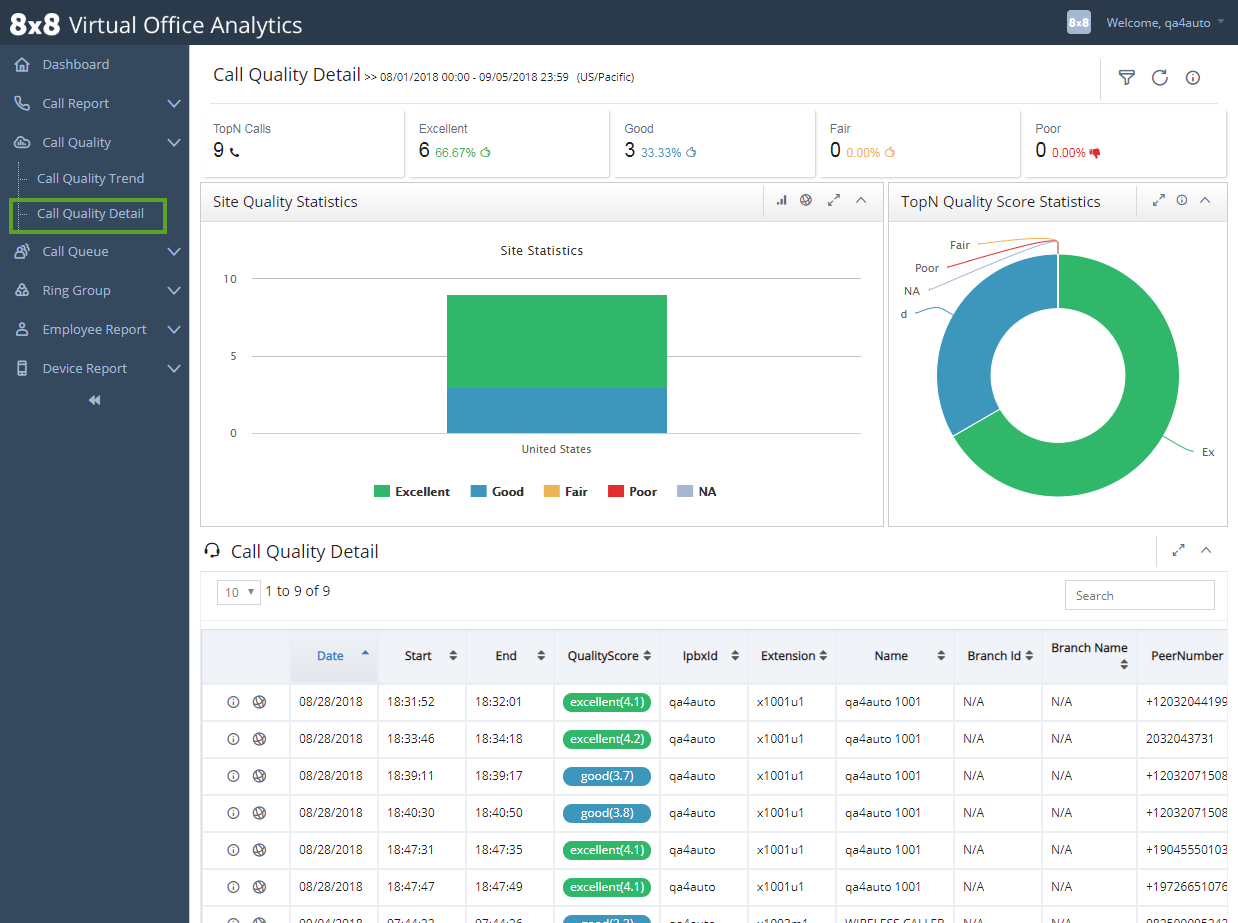Select the bar chart icon in Site Quality Statistics

pos(781,200)
